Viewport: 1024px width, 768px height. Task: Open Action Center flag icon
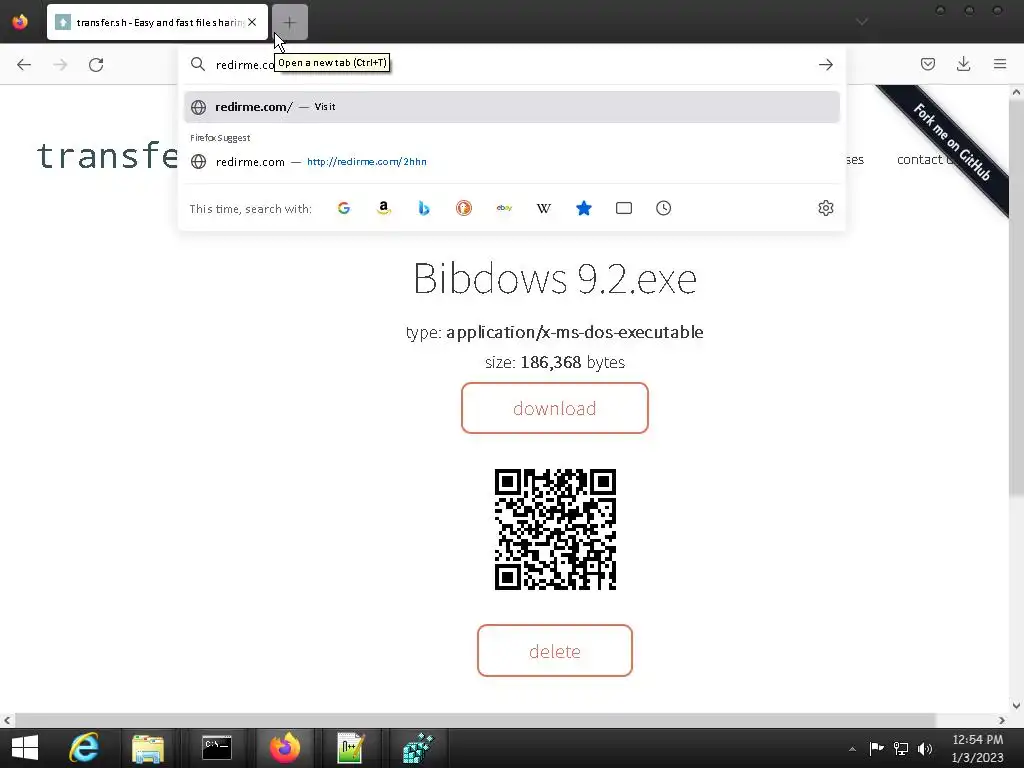876,748
